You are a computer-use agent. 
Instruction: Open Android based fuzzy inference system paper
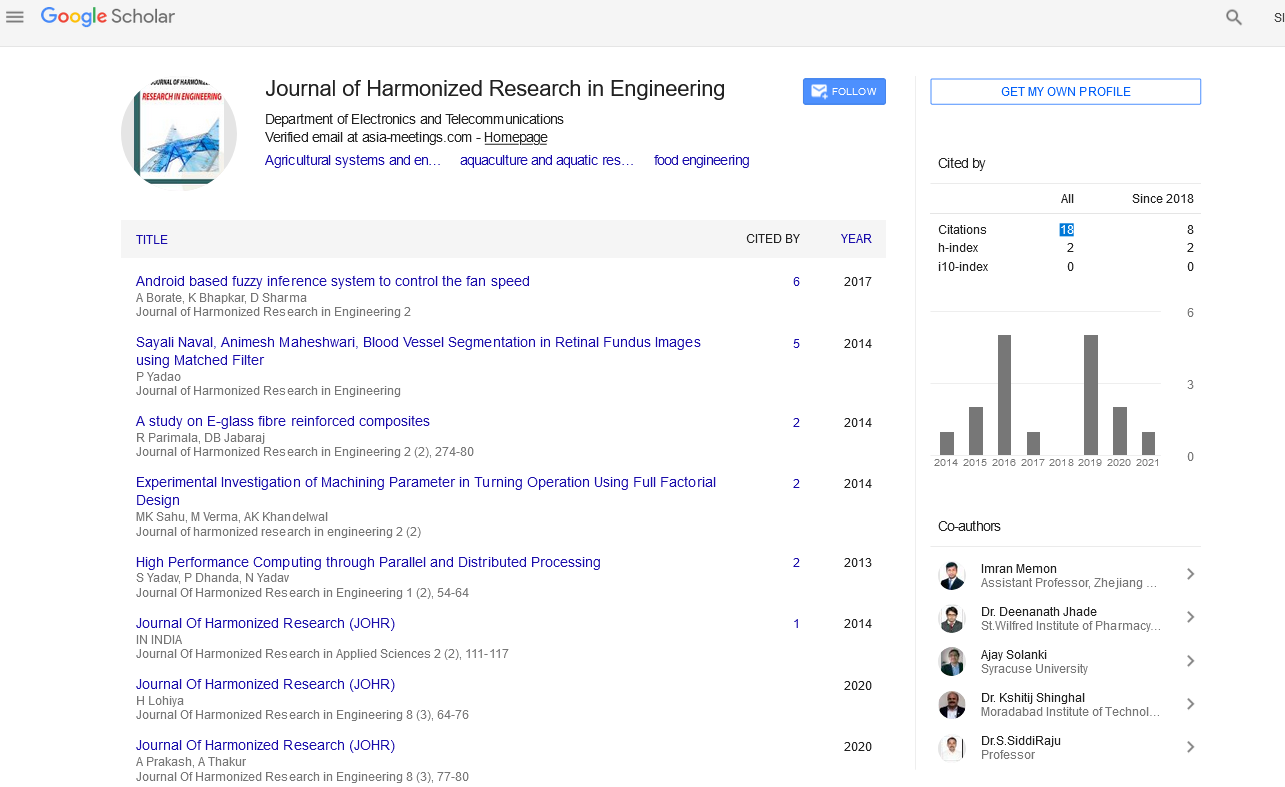[333, 281]
